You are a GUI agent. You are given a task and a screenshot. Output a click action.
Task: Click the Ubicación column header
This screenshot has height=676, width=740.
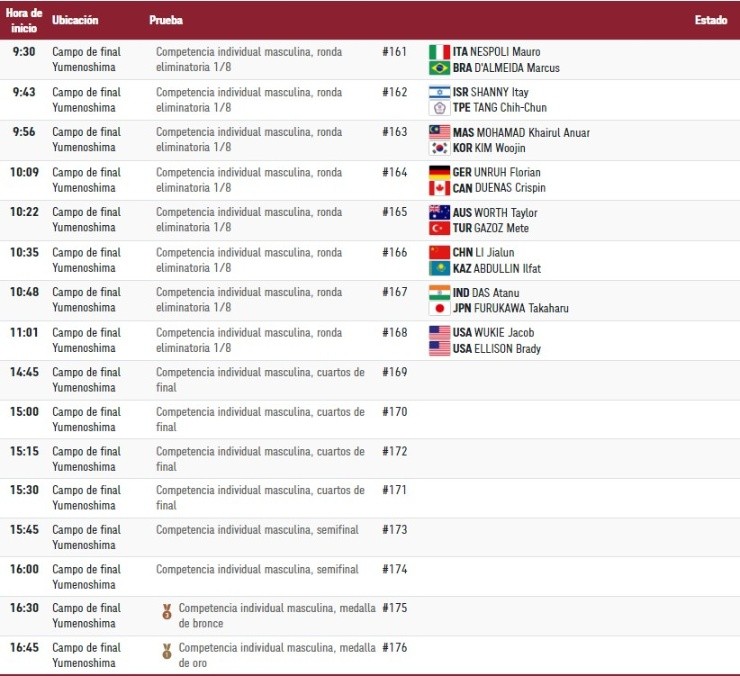(75, 20)
